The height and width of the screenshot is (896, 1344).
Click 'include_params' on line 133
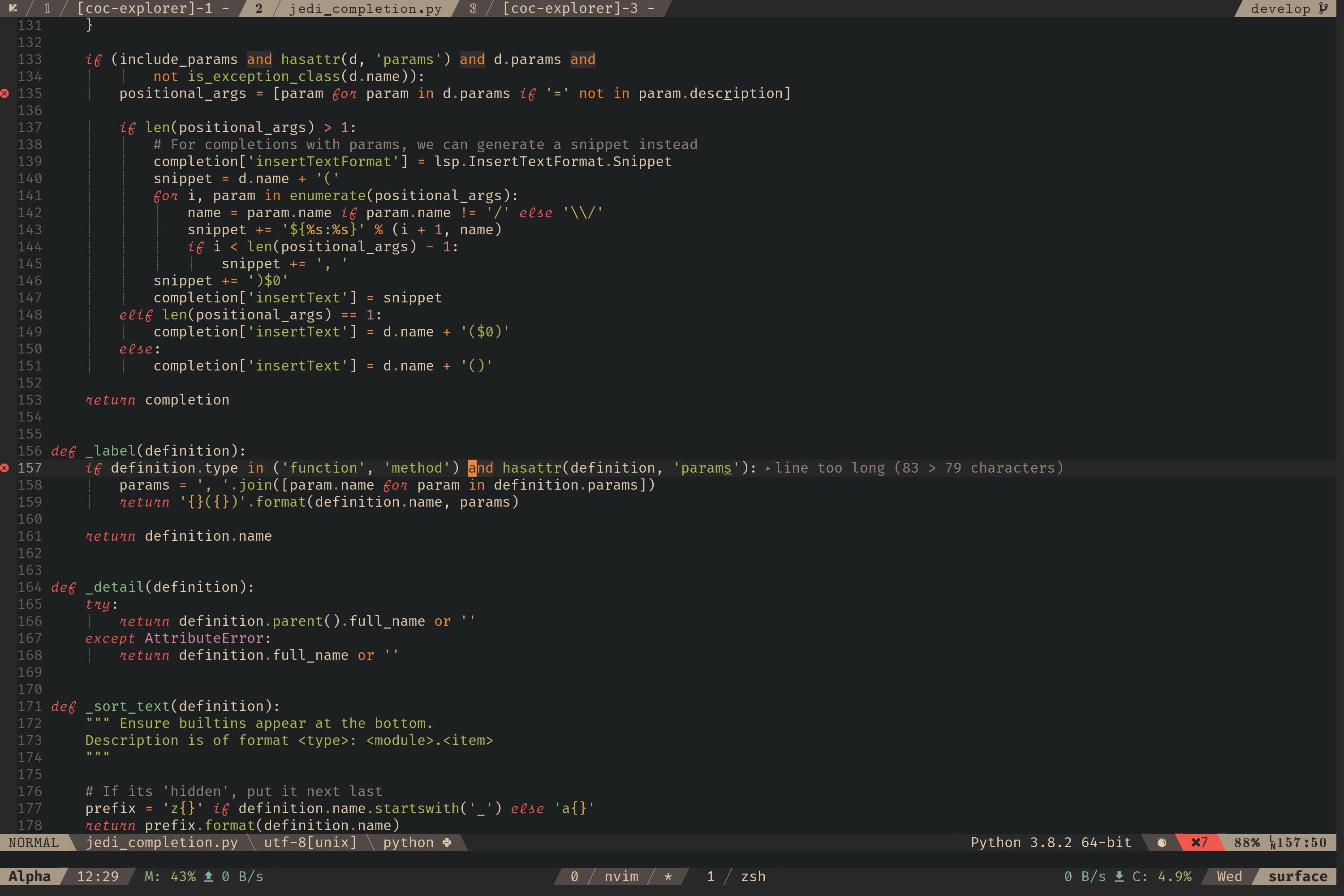pyautogui.click(x=178, y=60)
